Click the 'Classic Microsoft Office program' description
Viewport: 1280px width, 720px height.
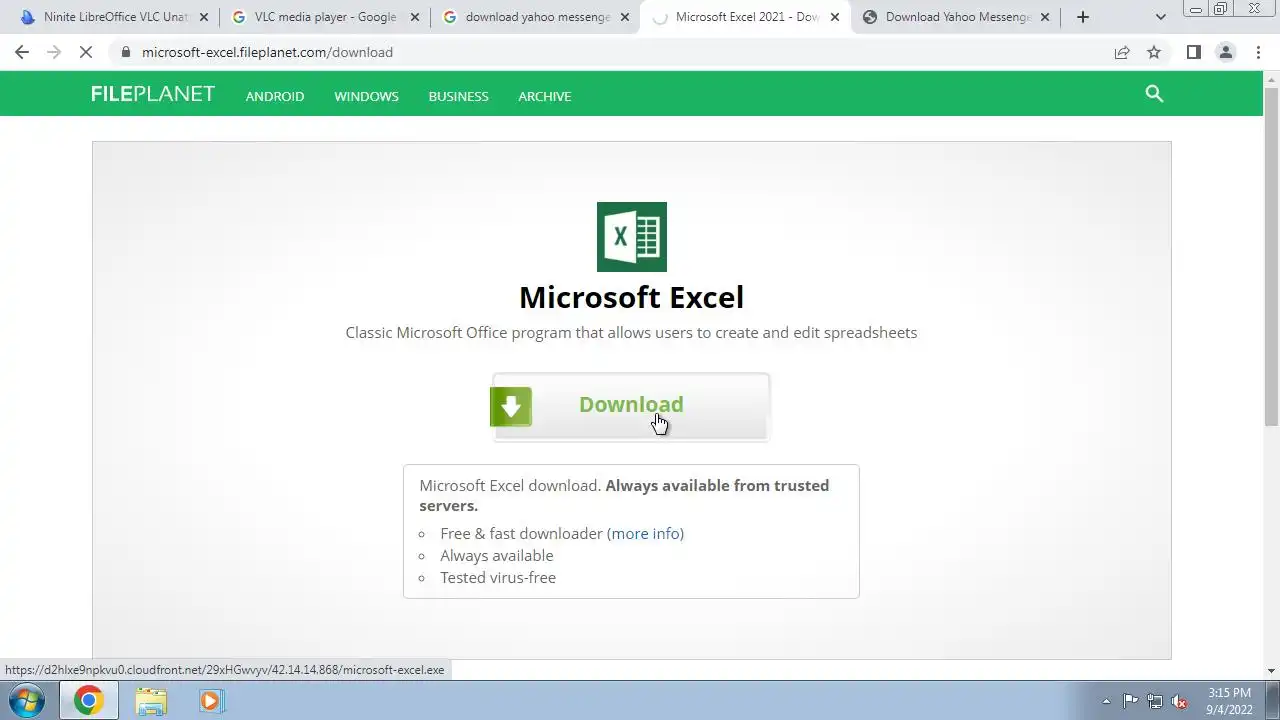[x=631, y=332]
